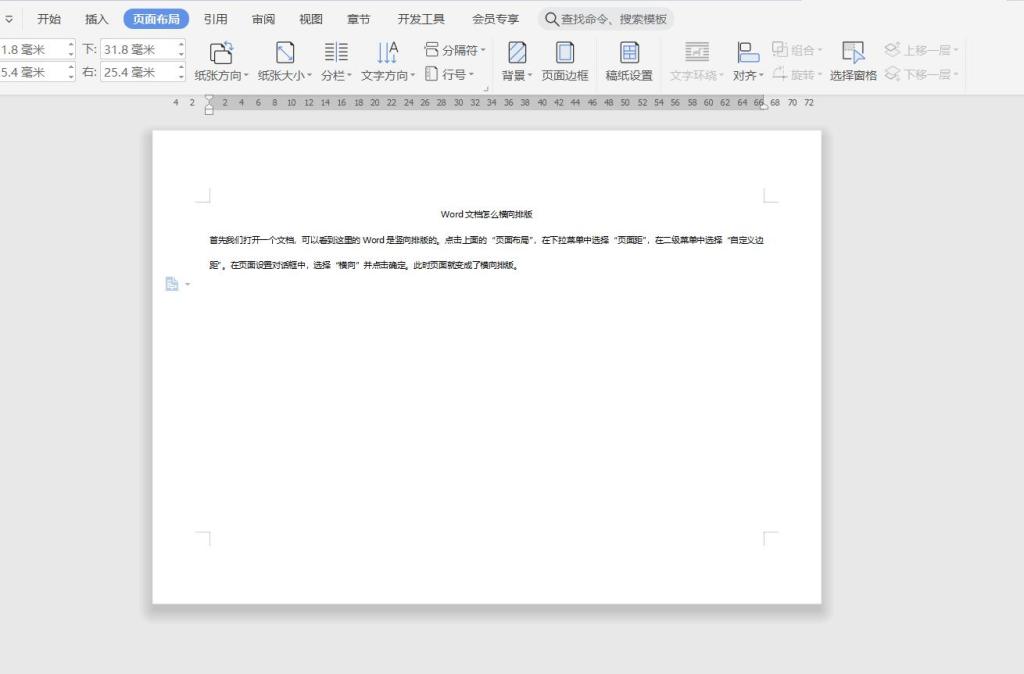Switch to the 插入 (Insert) tab

(97, 19)
